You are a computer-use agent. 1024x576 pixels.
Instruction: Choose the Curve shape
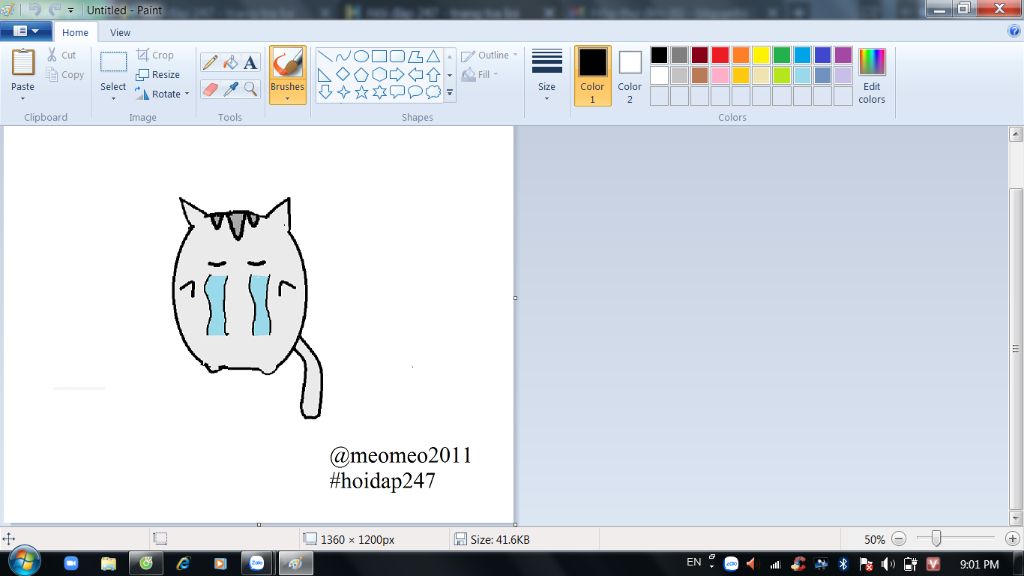tap(343, 57)
